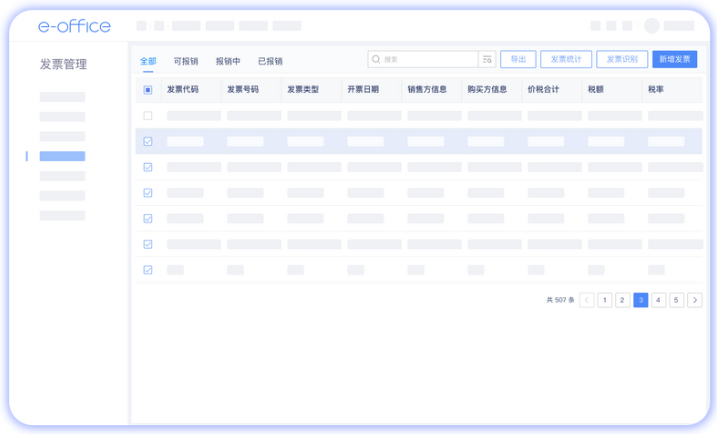Open 发票识别 for invoice recognition
717x434 pixels.
point(622,60)
